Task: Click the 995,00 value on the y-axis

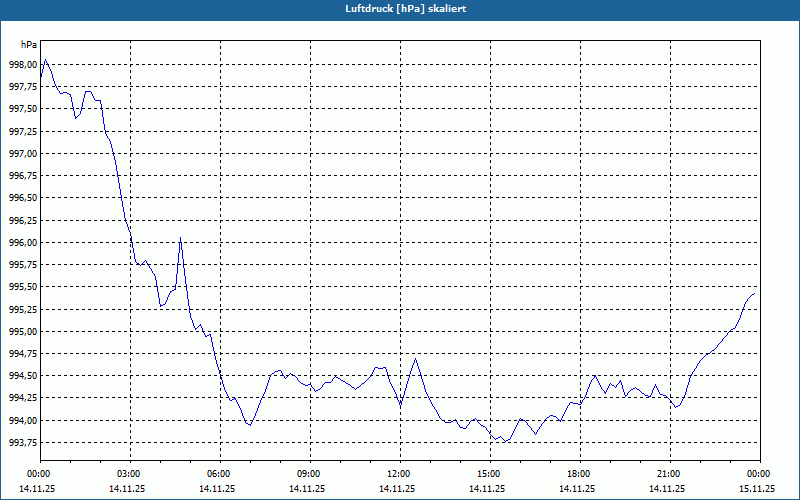Action: pyautogui.click(x=22, y=331)
